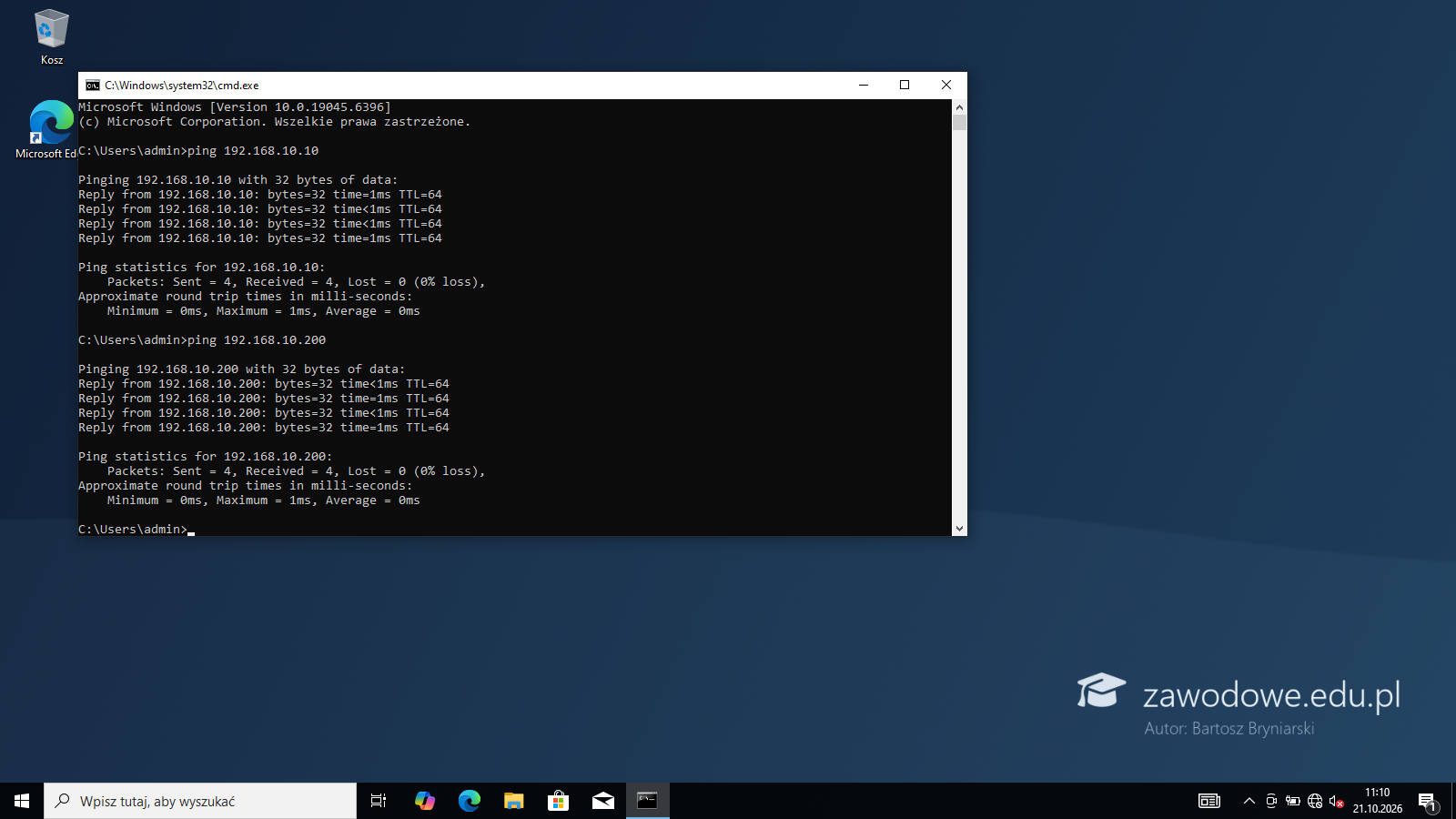1456x819 pixels.
Task: Click 'Ping statistics for 192.168.10.200:' line
Action: (206, 457)
